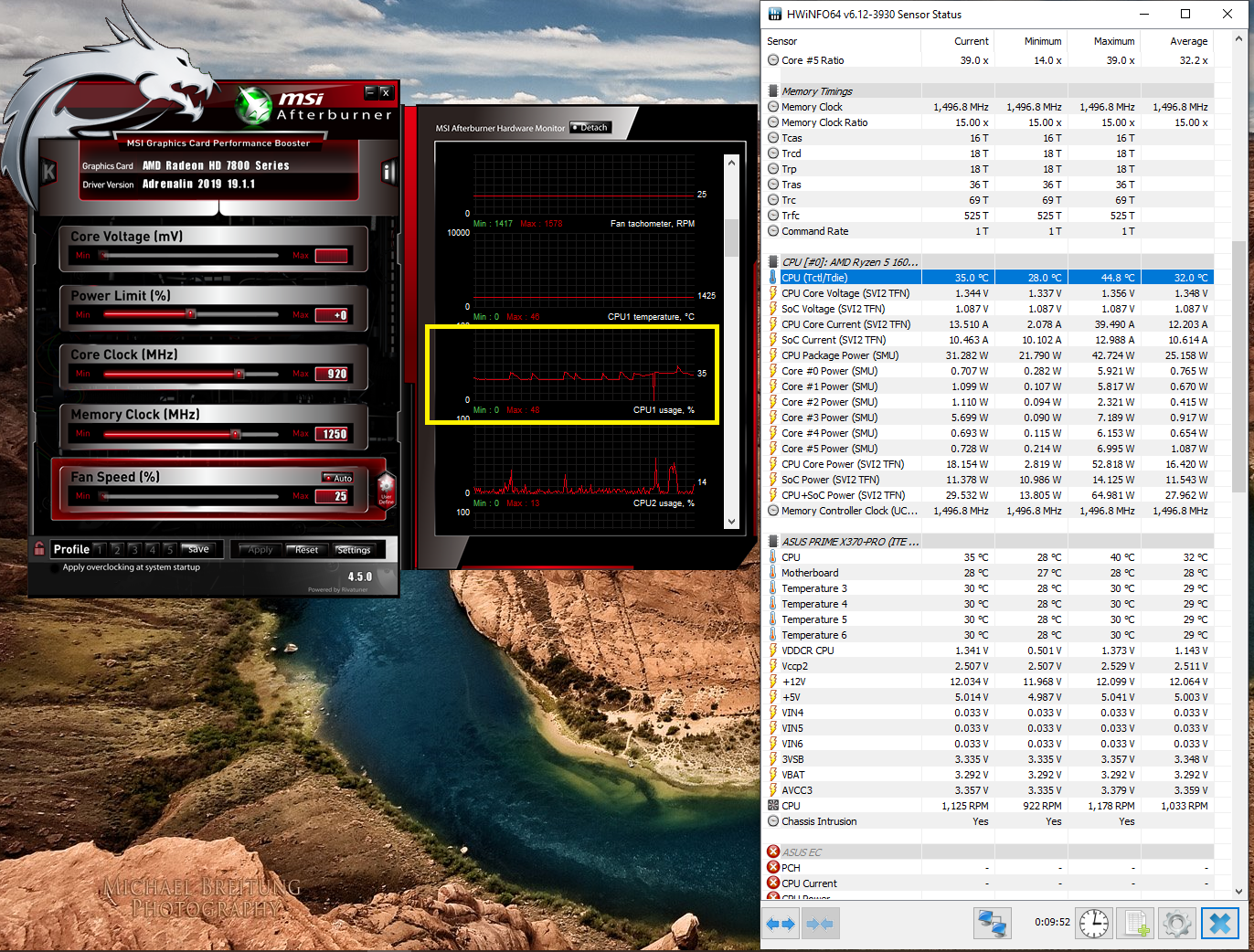This screenshot has height=952, width=1254.
Task: Open HWiNFO sensor settings gear icon
Action: [x=1177, y=923]
